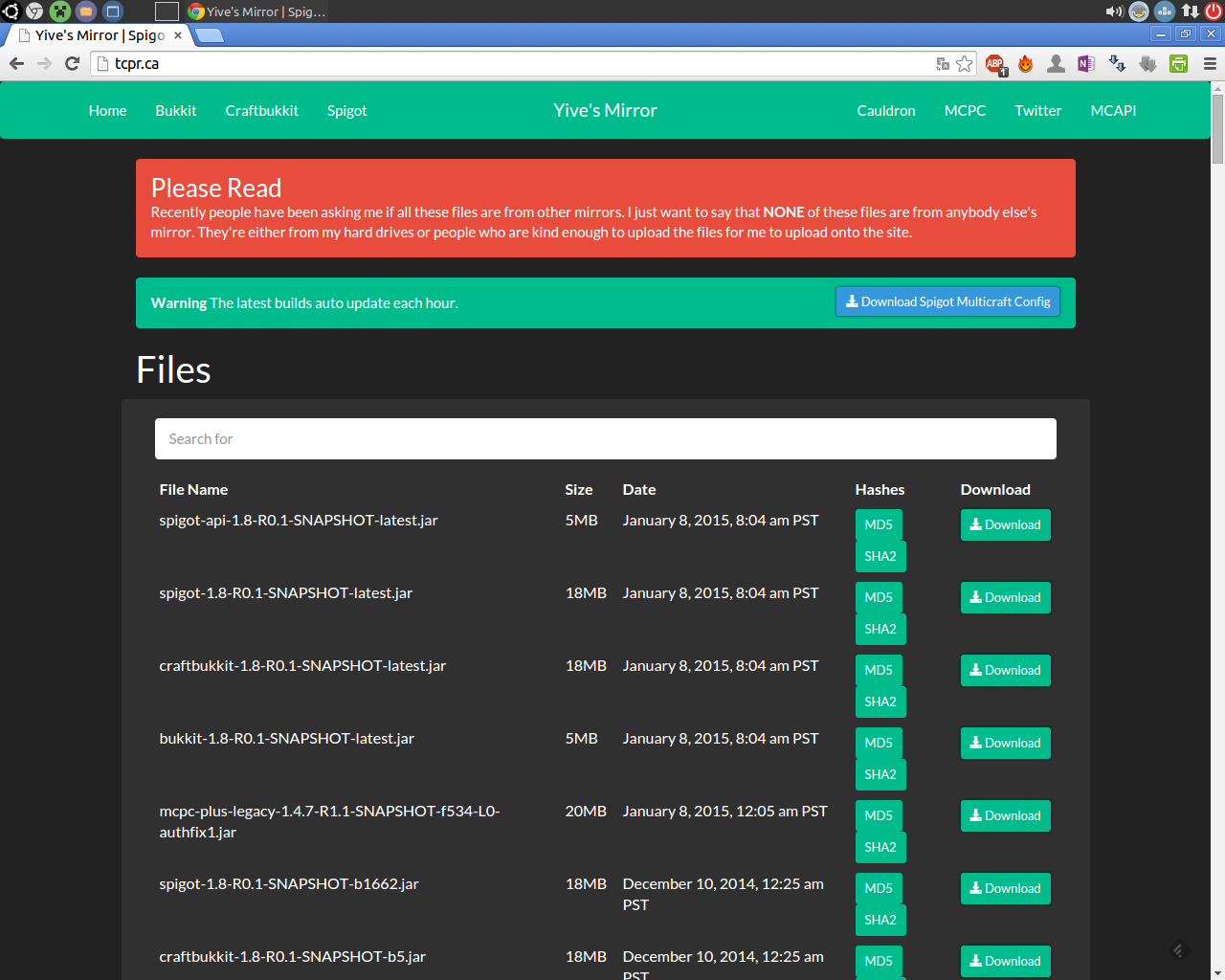Open the profile person extension icon

(1056, 63)
